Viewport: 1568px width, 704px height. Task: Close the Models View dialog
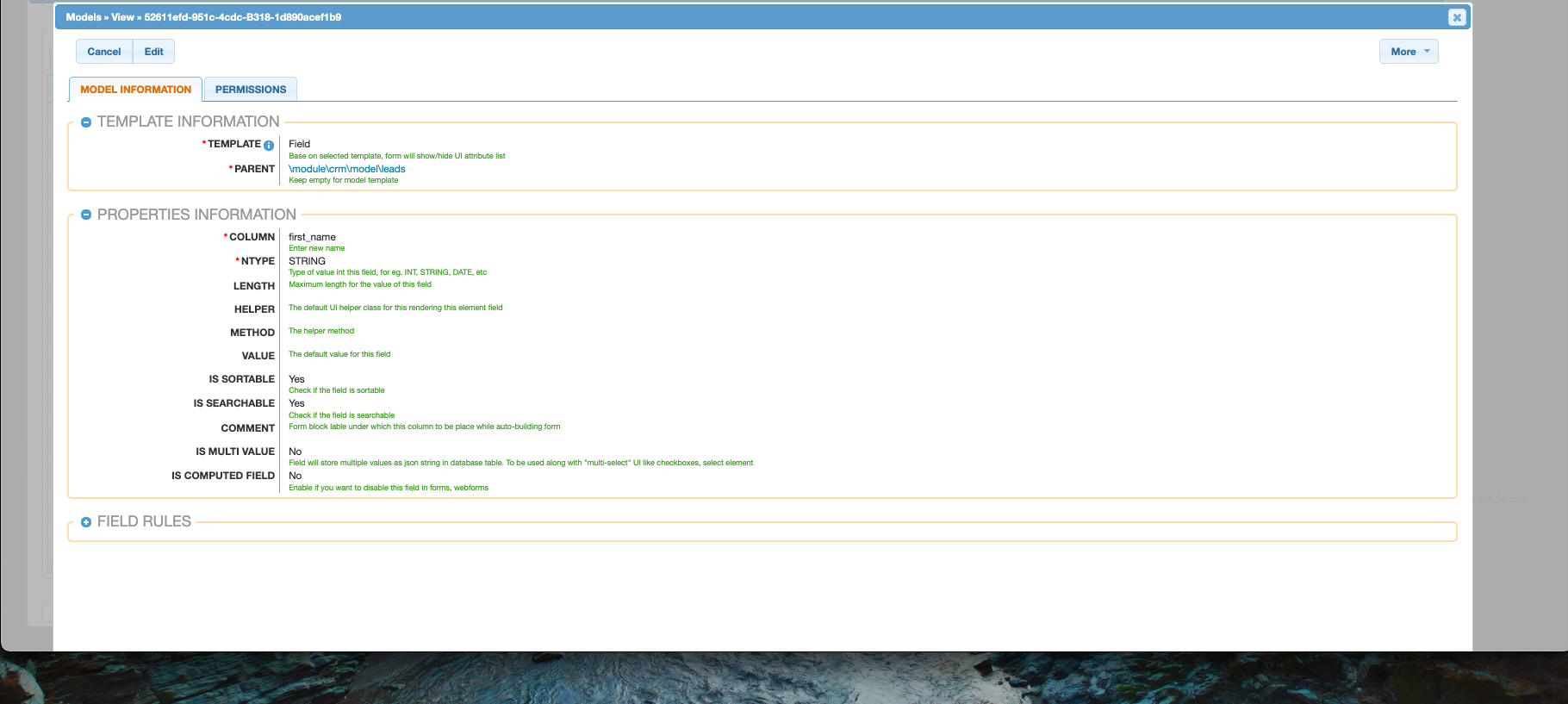1457,17
